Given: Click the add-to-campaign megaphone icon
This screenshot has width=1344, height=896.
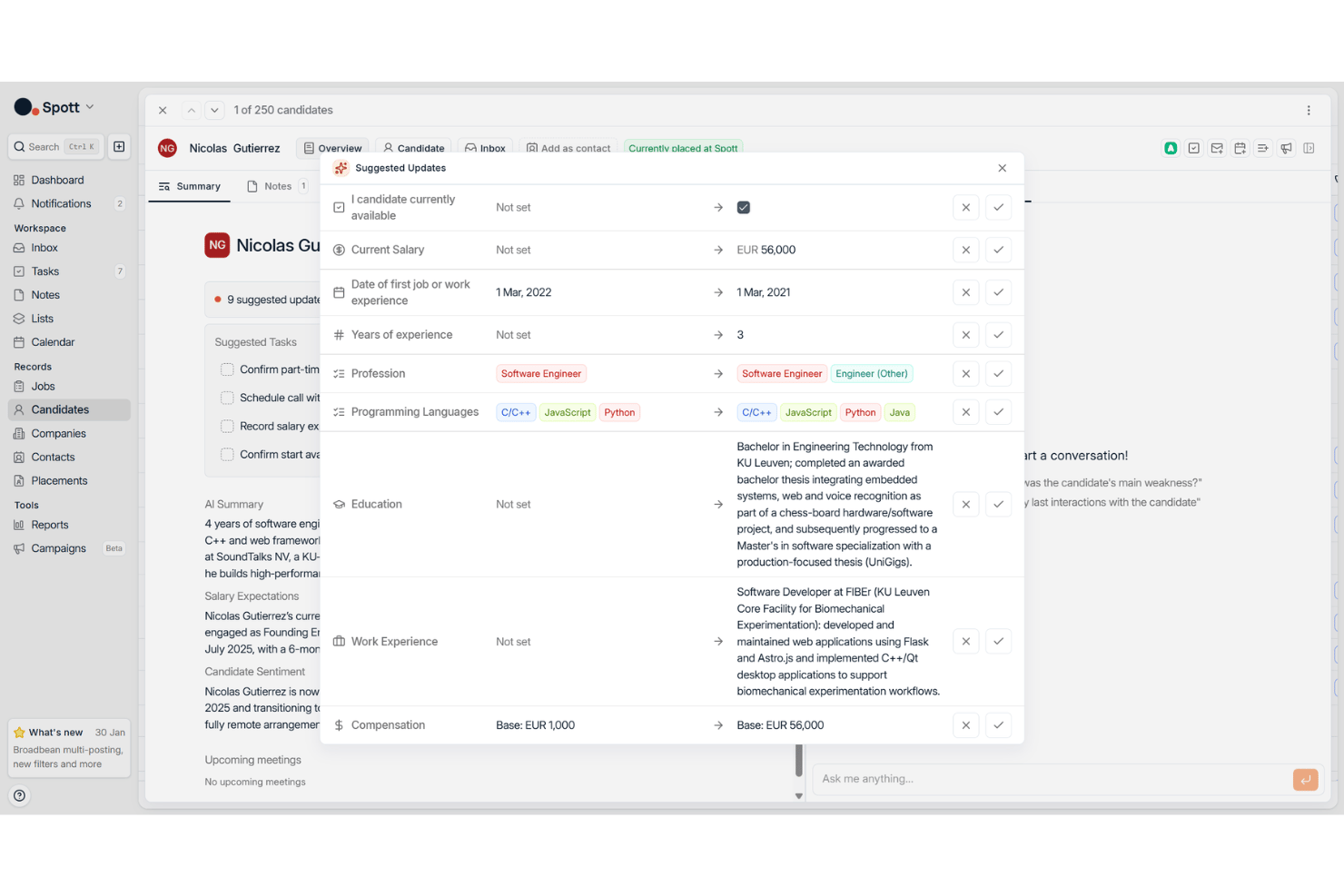Looking at the screenshot, I should (1286, 148).
